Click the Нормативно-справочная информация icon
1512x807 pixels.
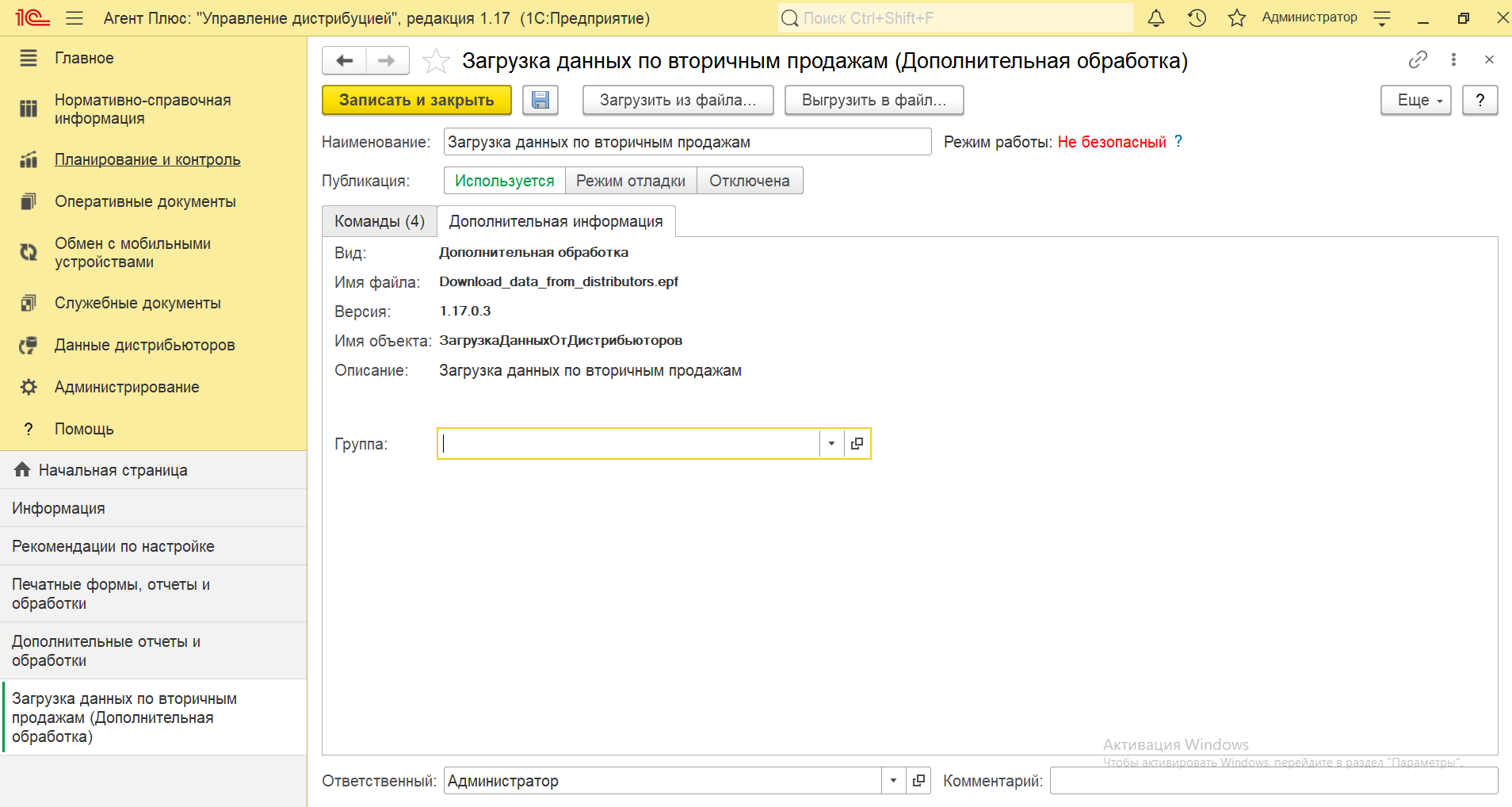[29, 109]
